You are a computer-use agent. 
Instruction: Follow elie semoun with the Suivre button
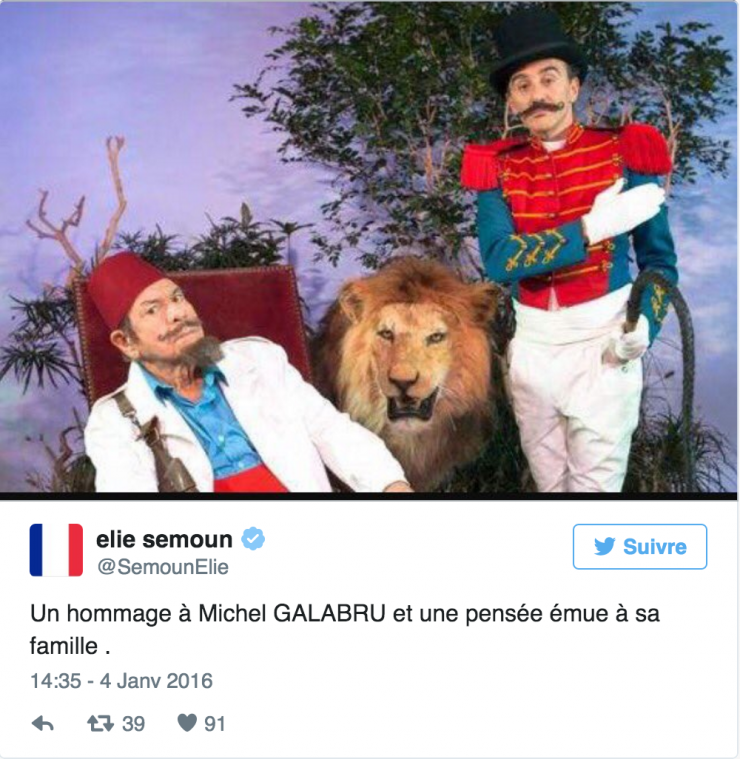[640, 546]
